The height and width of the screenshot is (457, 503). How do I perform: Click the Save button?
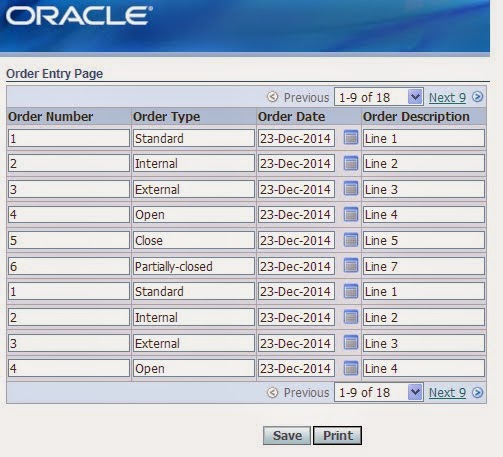point(287,435)
